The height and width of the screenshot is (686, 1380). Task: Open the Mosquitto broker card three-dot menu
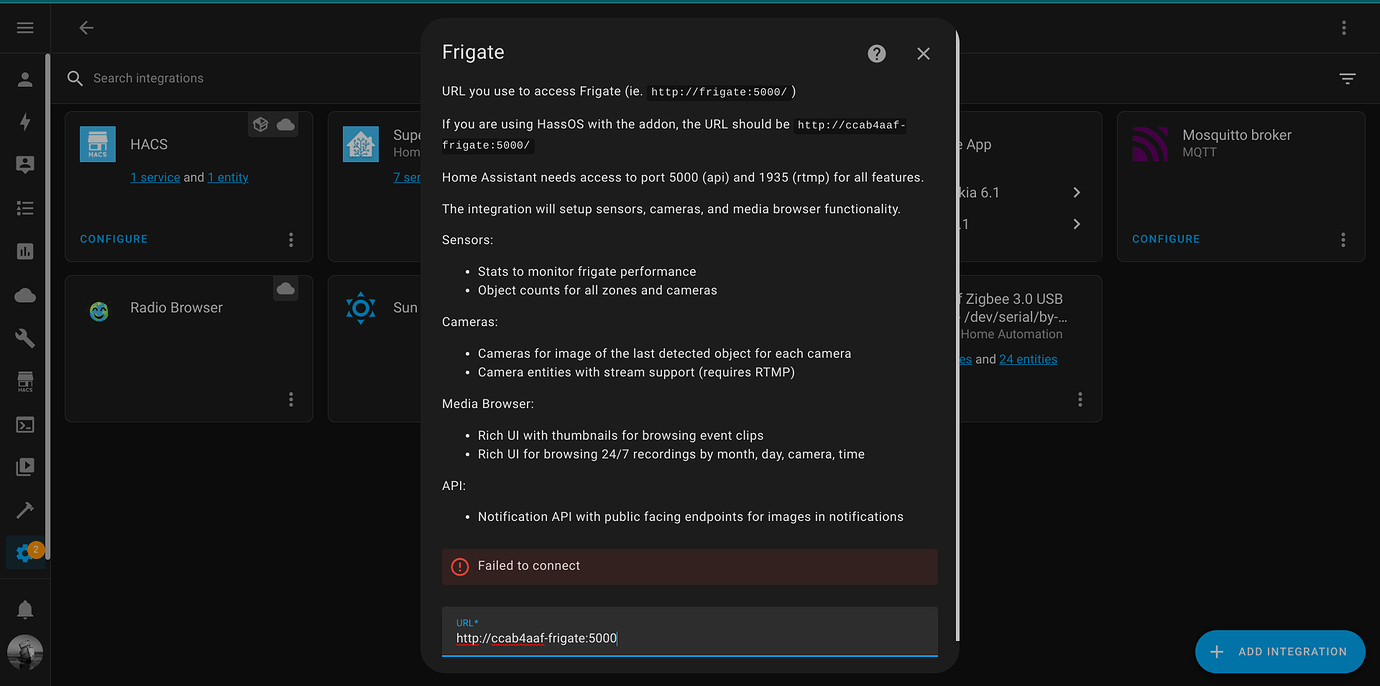coord(1342,239)
